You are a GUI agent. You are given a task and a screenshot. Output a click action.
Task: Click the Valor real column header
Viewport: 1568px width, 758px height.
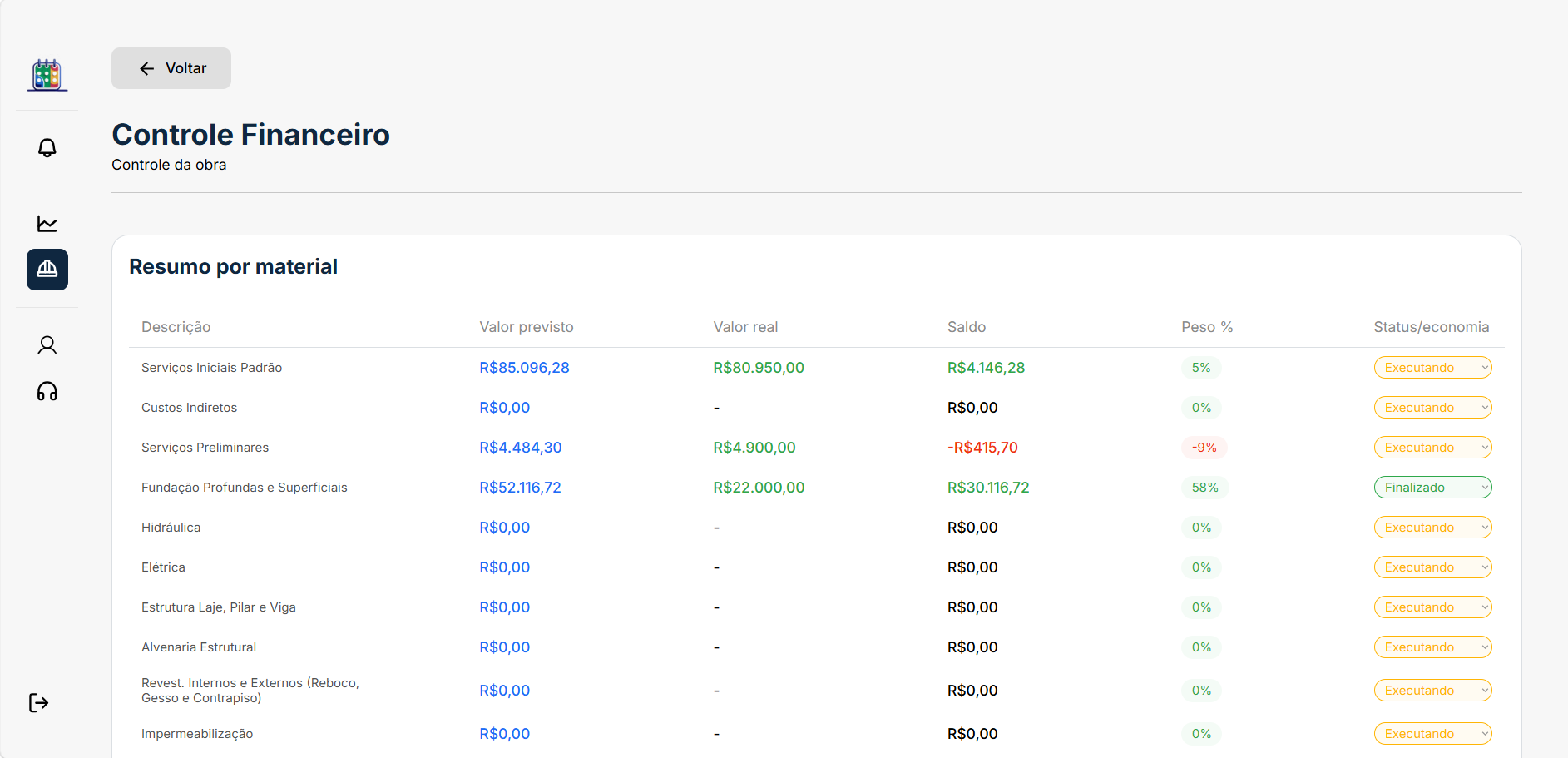coord(745,327)
